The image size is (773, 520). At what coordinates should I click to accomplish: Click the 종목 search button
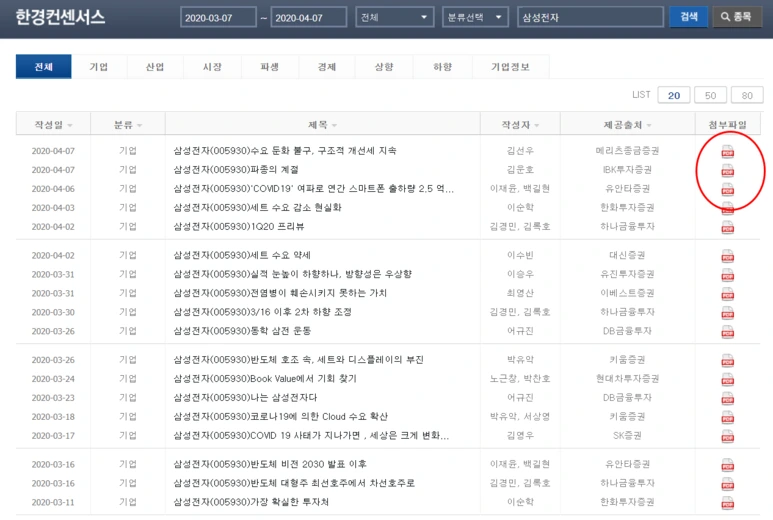pos(737,17)
